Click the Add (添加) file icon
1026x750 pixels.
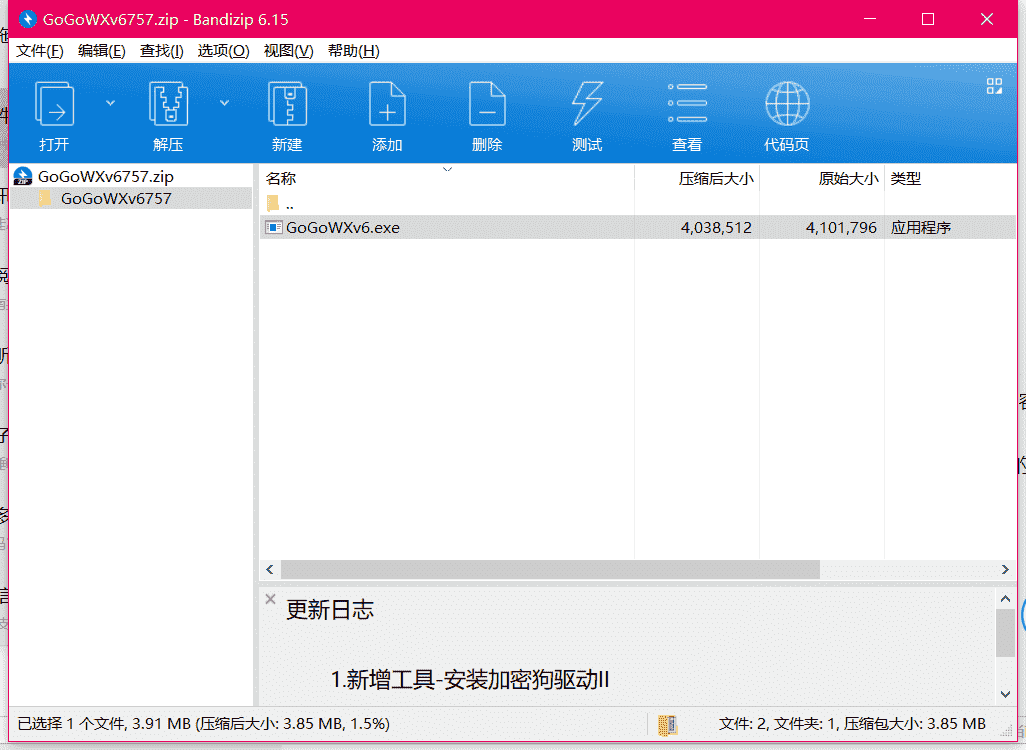(x=387, y=103)
